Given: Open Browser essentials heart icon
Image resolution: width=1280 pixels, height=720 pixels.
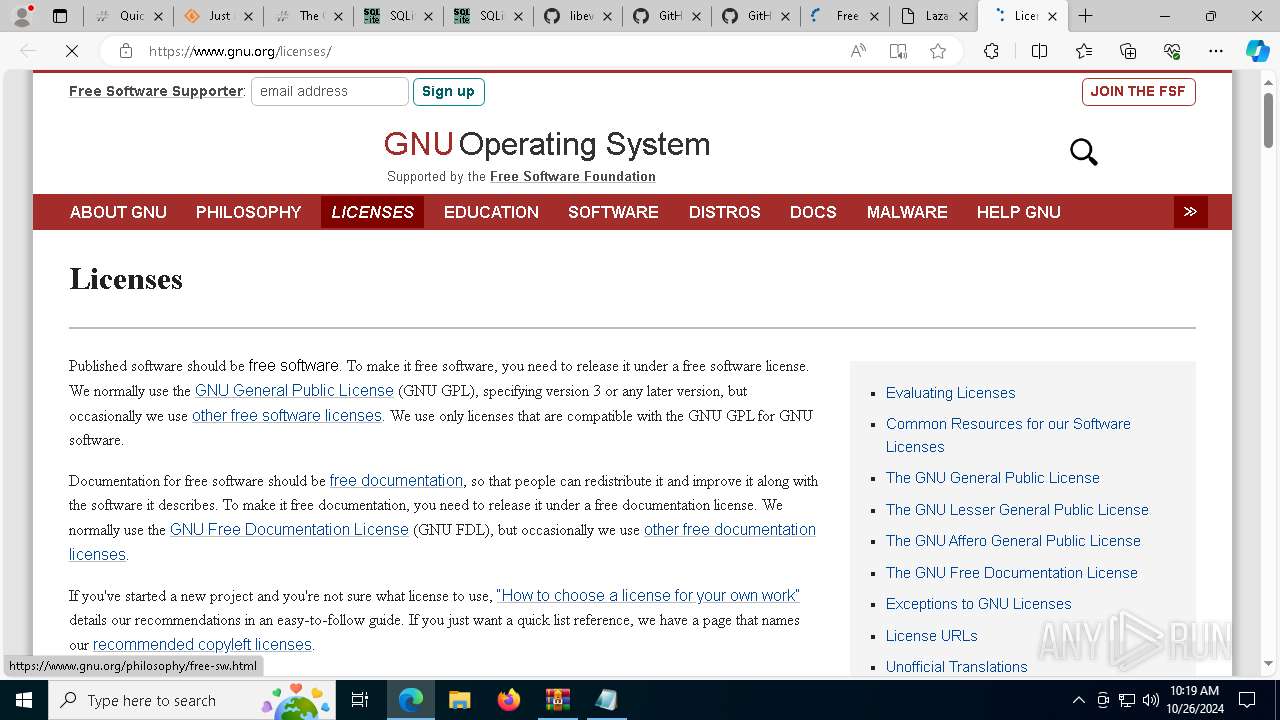Looking at the screenshot, I should [1172, 51].
